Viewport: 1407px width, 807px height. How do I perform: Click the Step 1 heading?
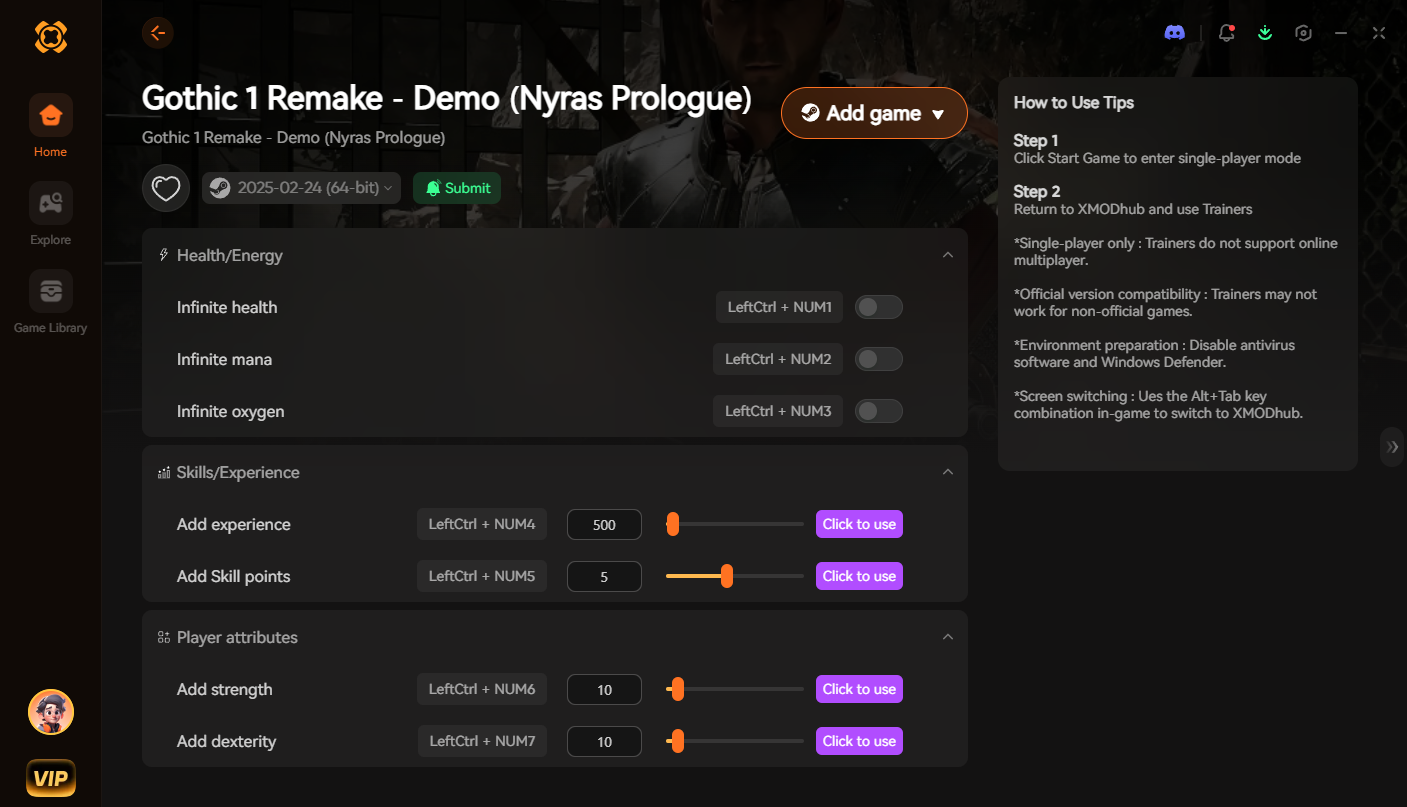pos(1036,140)
